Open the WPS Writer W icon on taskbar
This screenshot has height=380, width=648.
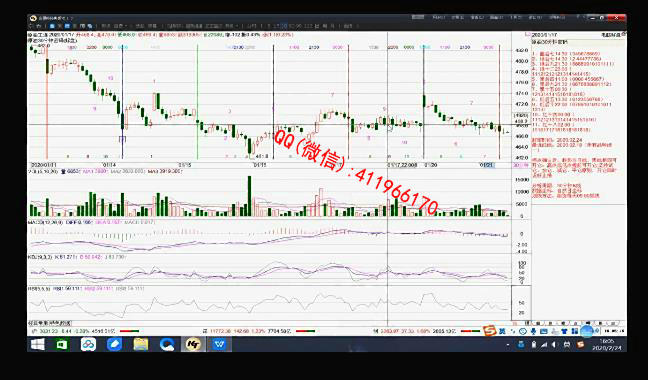(x=219, y=344)
